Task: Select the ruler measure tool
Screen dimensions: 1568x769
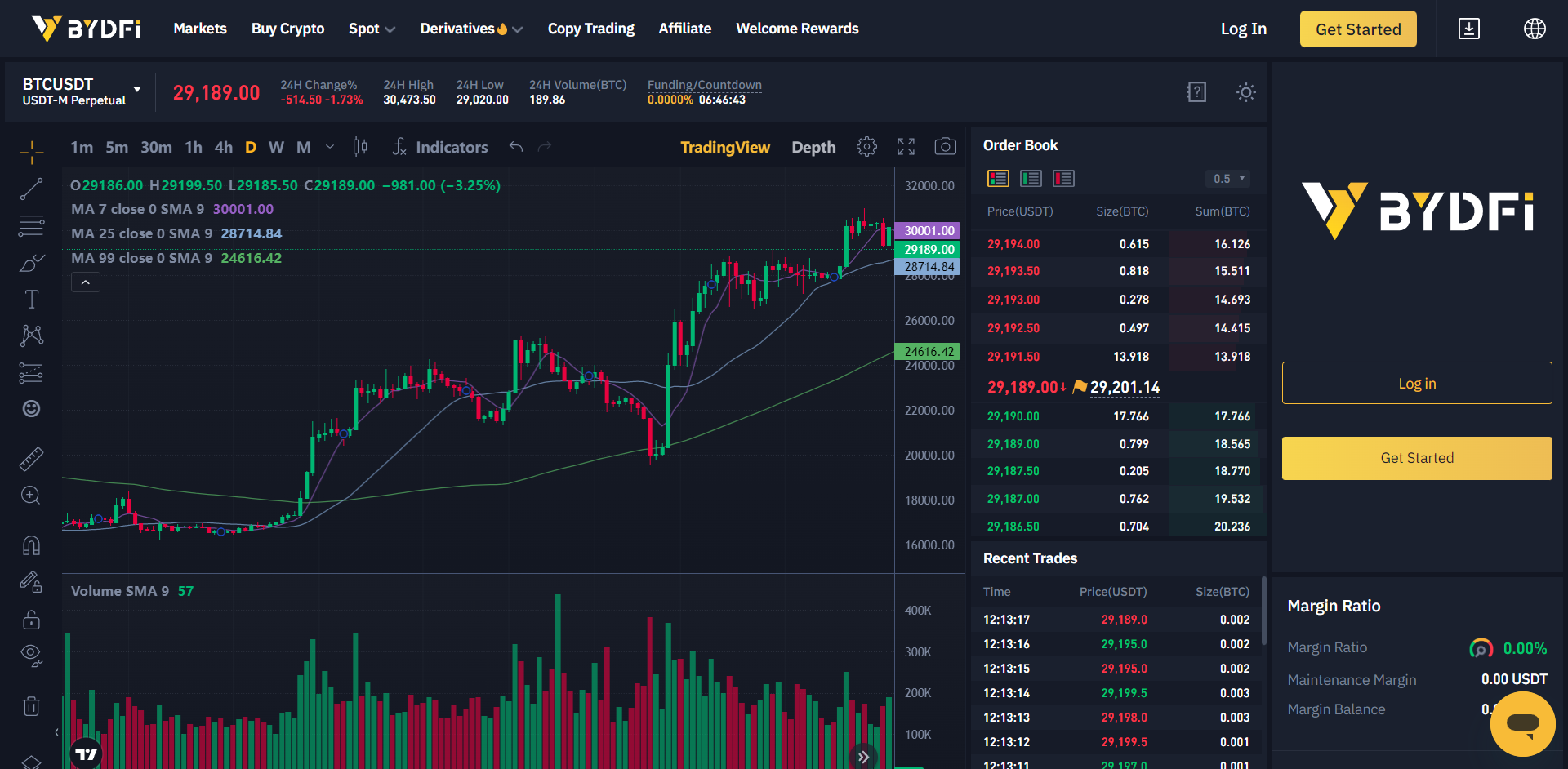Action: 32,459
